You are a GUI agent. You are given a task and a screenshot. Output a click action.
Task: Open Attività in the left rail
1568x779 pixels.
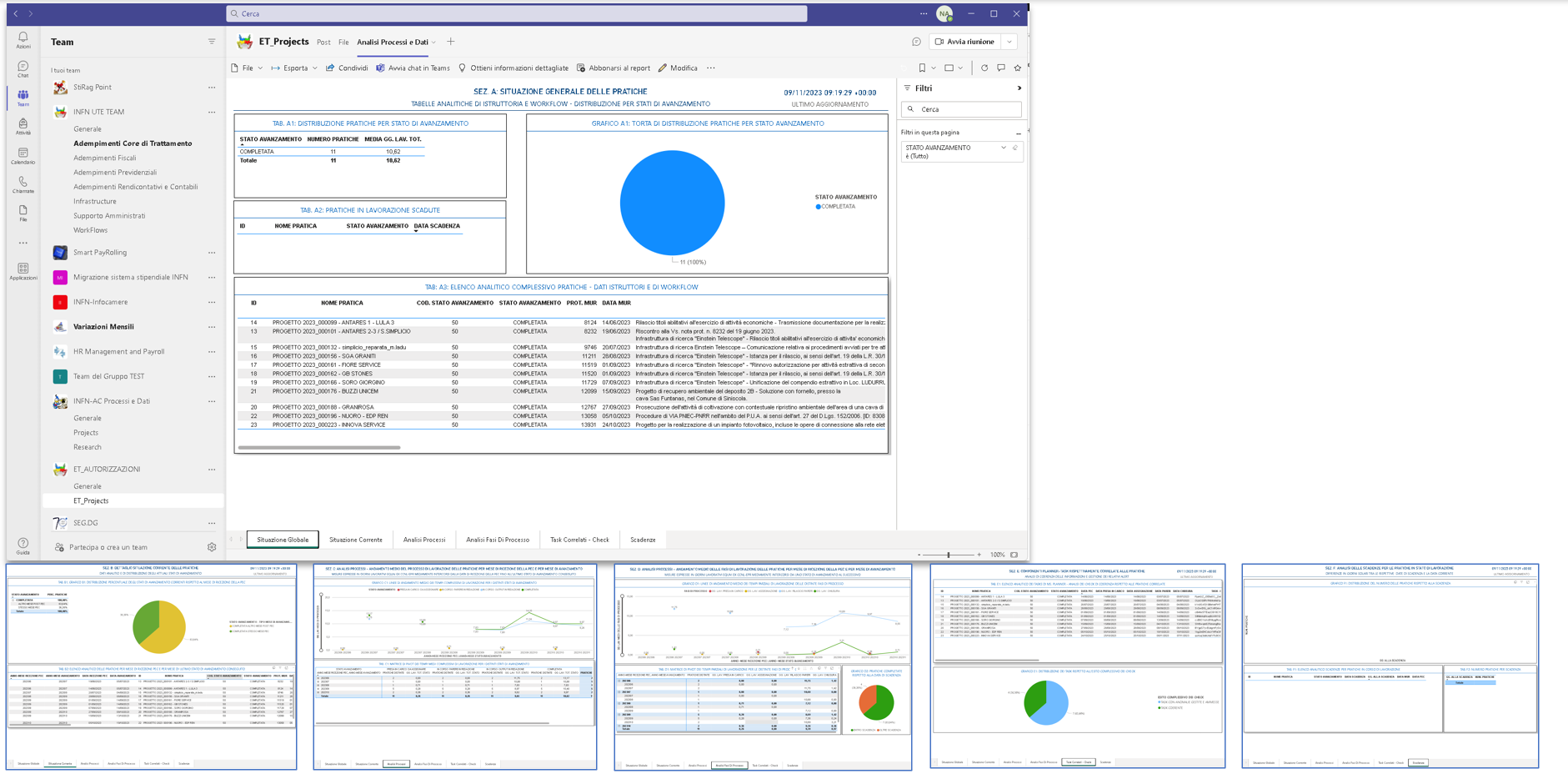coord(23,127)
